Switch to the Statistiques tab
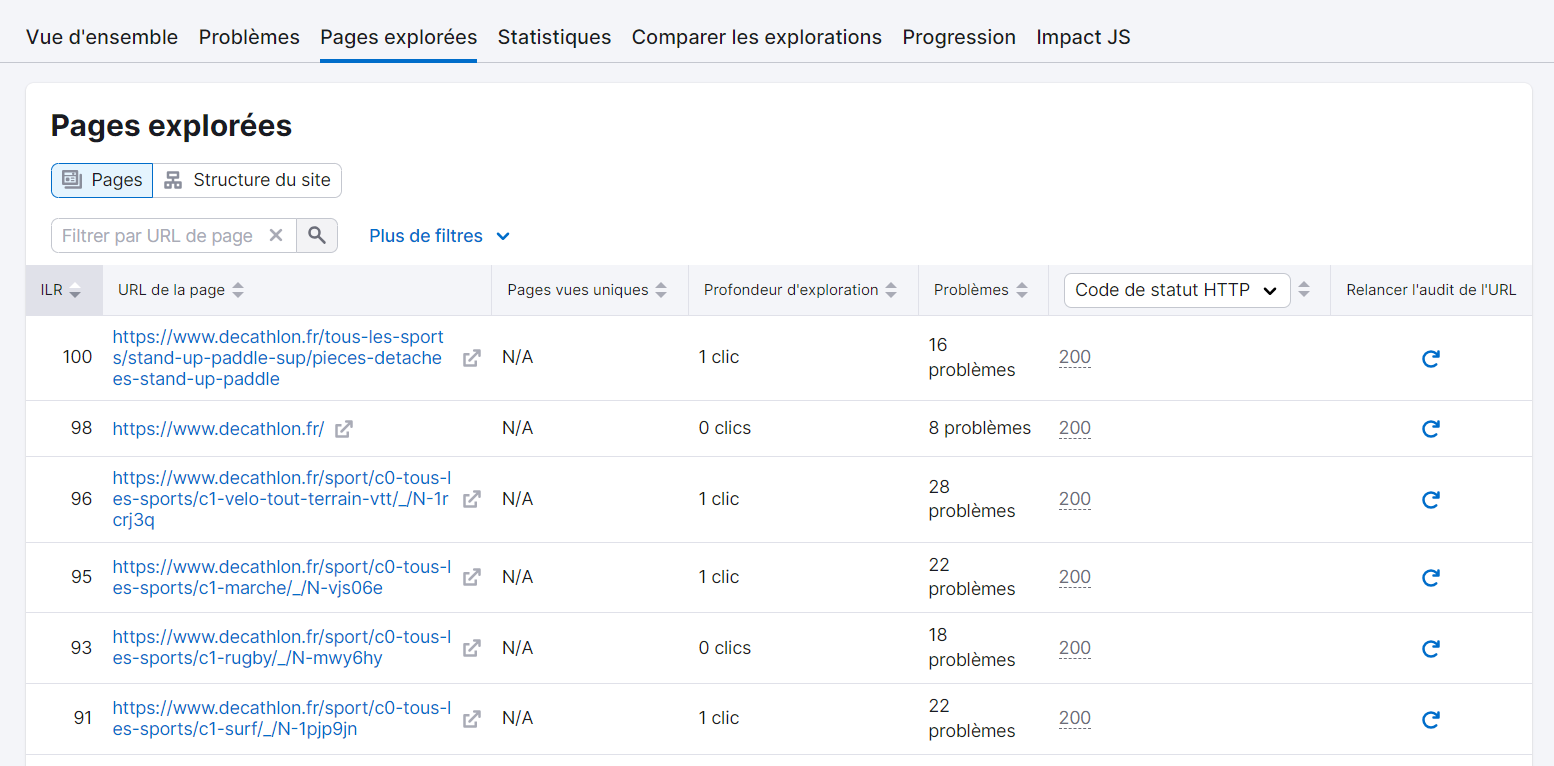The image size is (1554, 766). point(554,37)
